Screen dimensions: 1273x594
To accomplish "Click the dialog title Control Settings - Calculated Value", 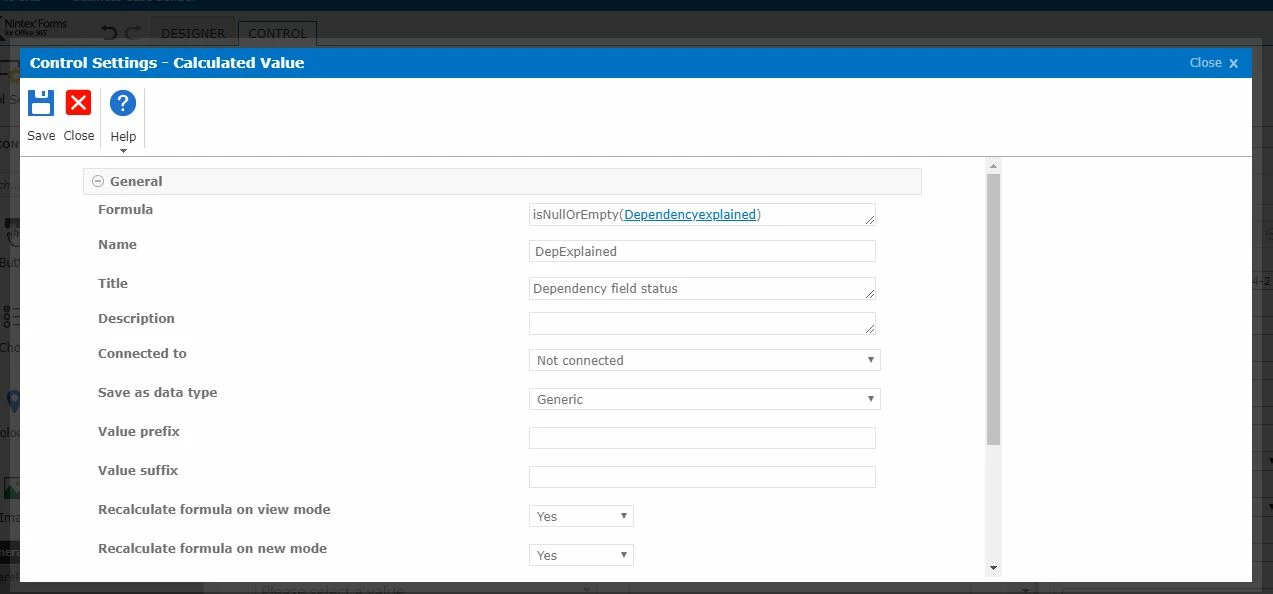I will tap(167, 63).
